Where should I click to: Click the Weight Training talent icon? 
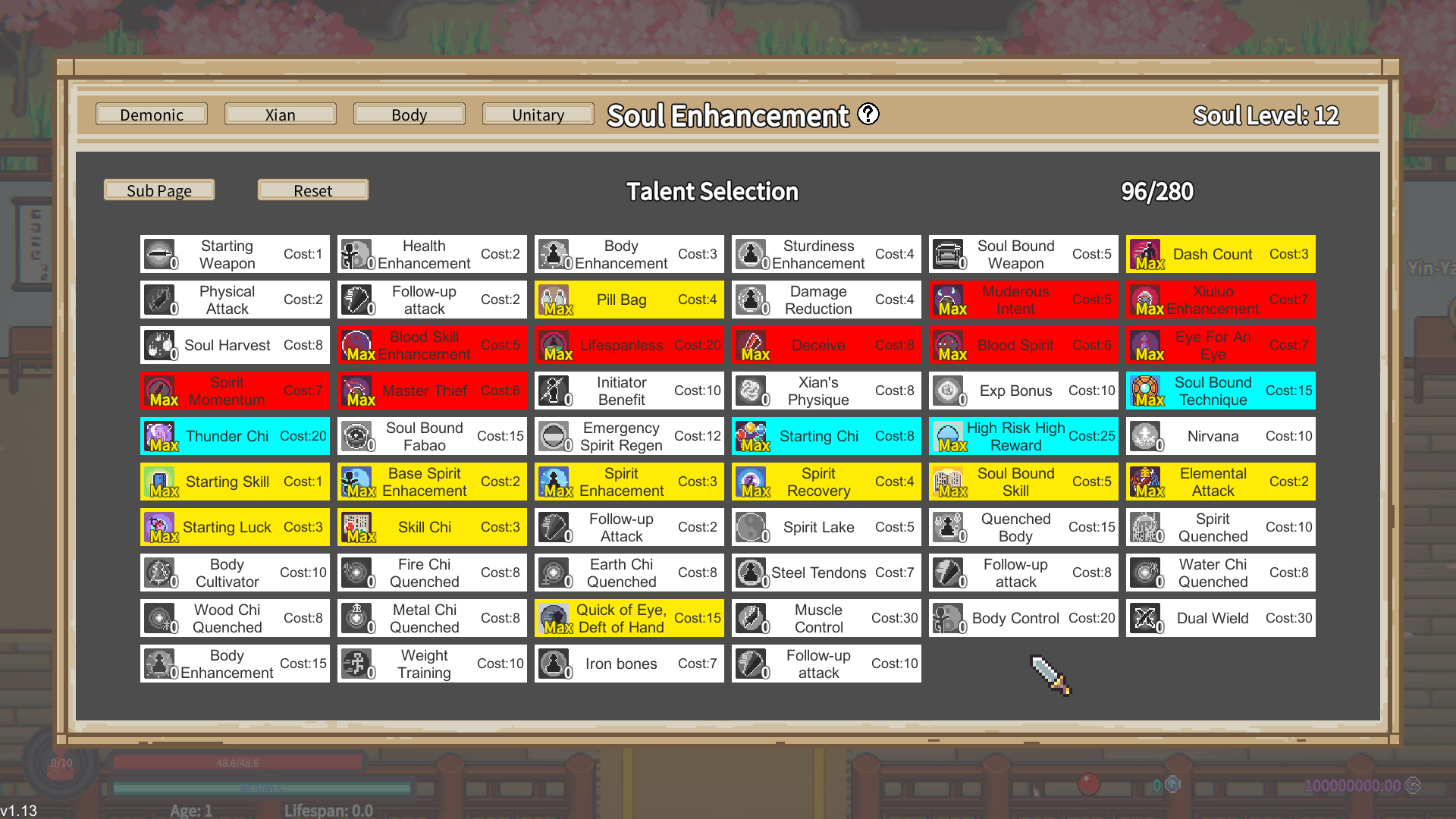click(x=357, y=664)
